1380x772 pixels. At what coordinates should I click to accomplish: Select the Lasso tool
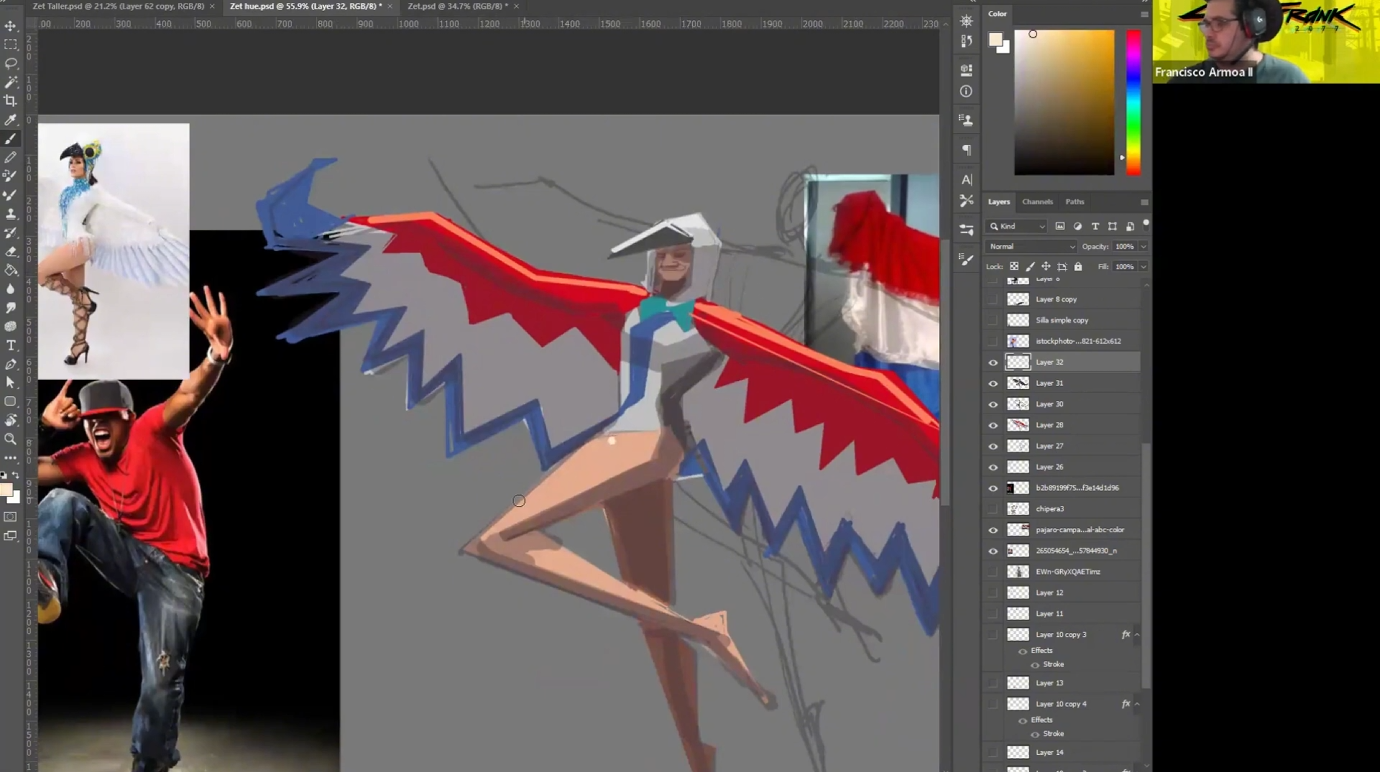click(x=11, y=63)
